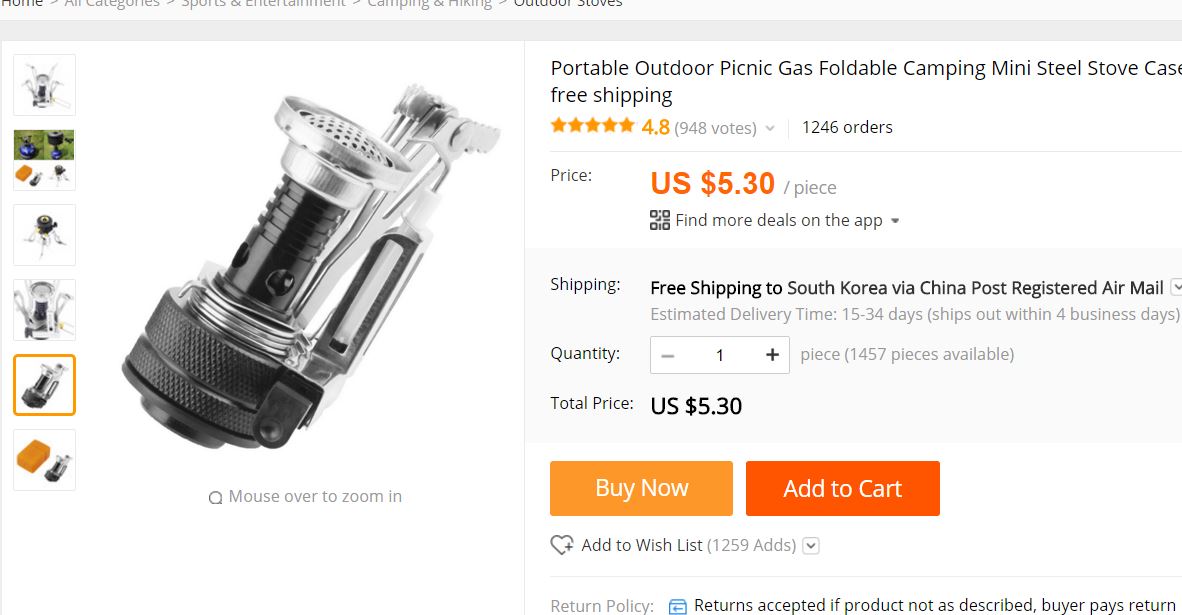Select the orange case thumbnail at bottom
This screenshot has width=1182, height=615.
tap(44, 460)
